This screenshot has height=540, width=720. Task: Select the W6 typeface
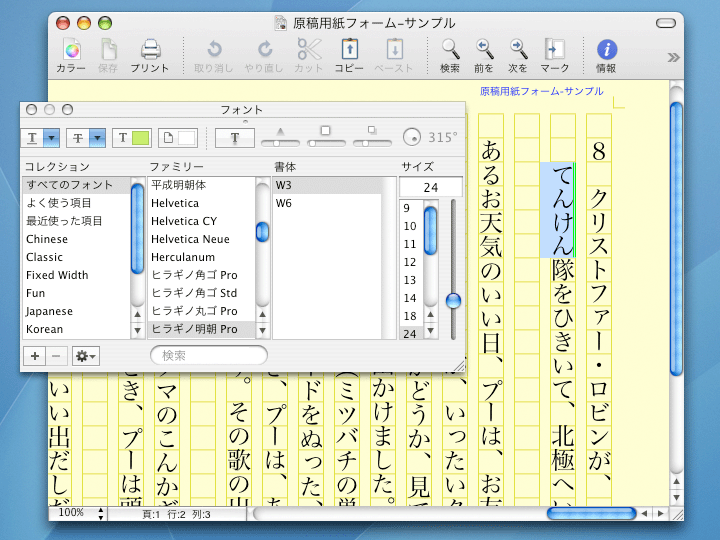pos(327,203)
